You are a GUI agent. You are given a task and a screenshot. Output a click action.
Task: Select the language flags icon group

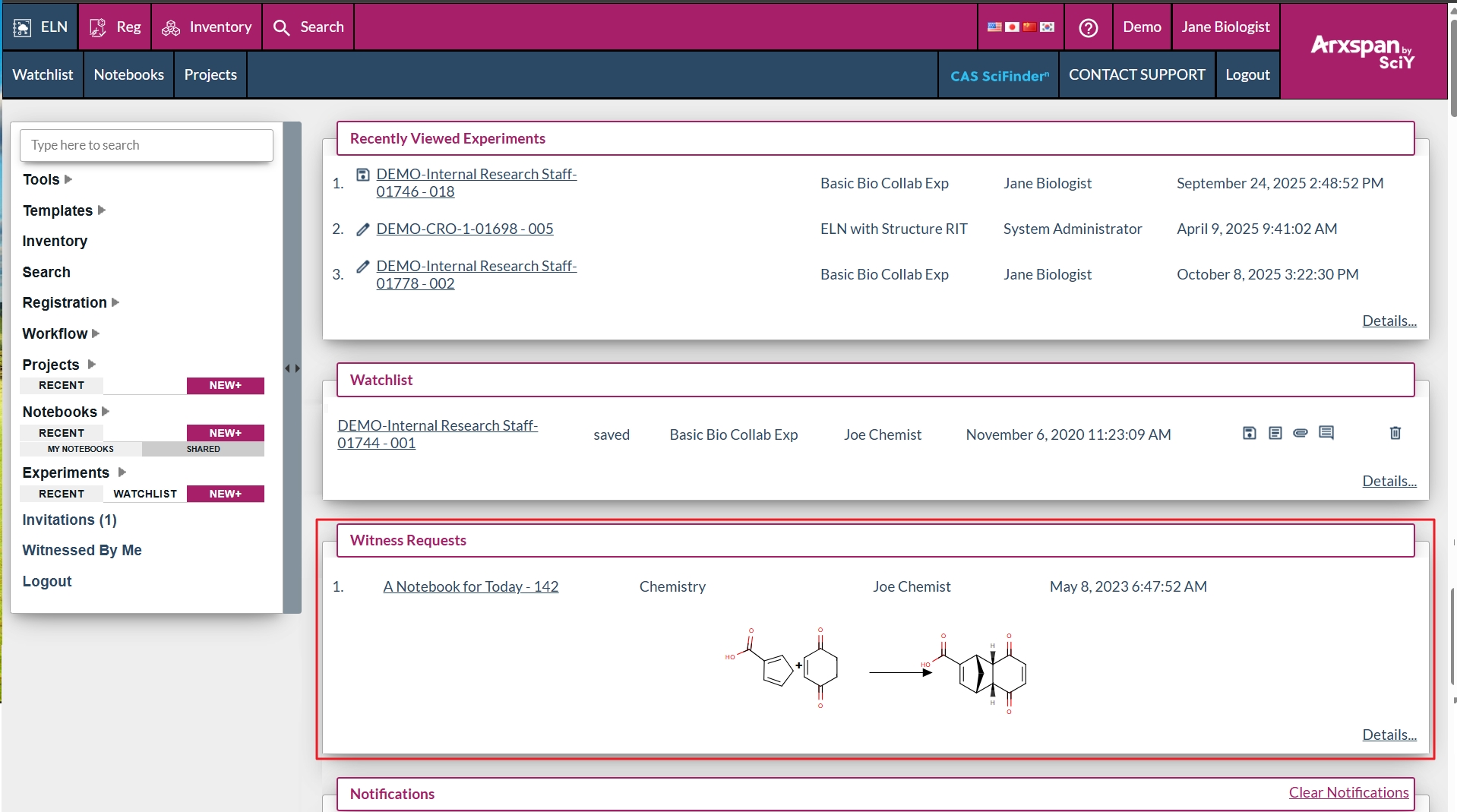[x=1020, y=27]
